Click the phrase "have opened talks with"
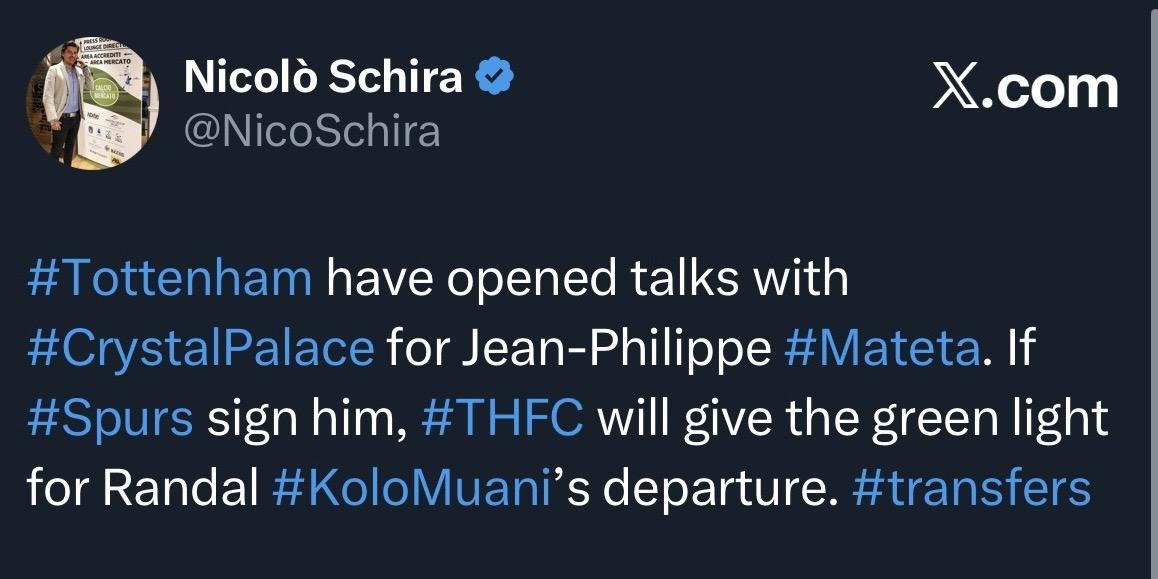 point(587,280)
